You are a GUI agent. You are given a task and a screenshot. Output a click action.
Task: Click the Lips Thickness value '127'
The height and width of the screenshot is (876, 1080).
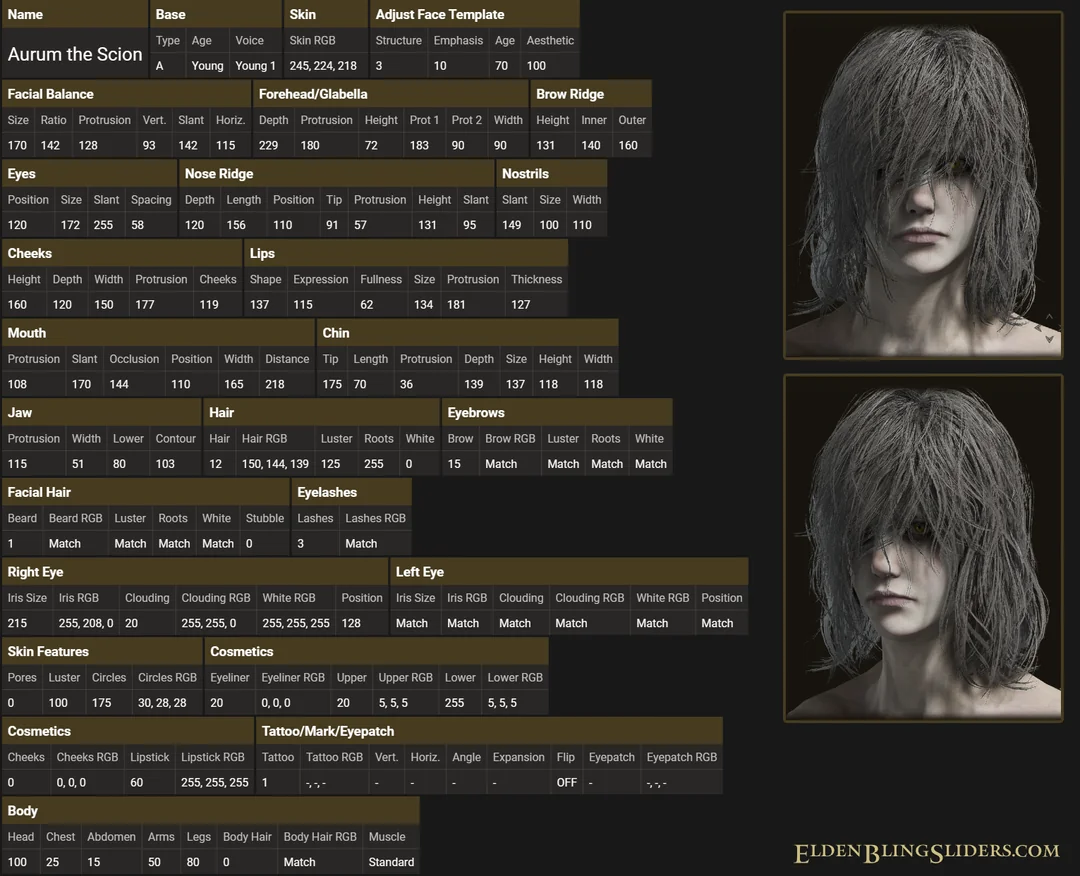pos(521,304)
